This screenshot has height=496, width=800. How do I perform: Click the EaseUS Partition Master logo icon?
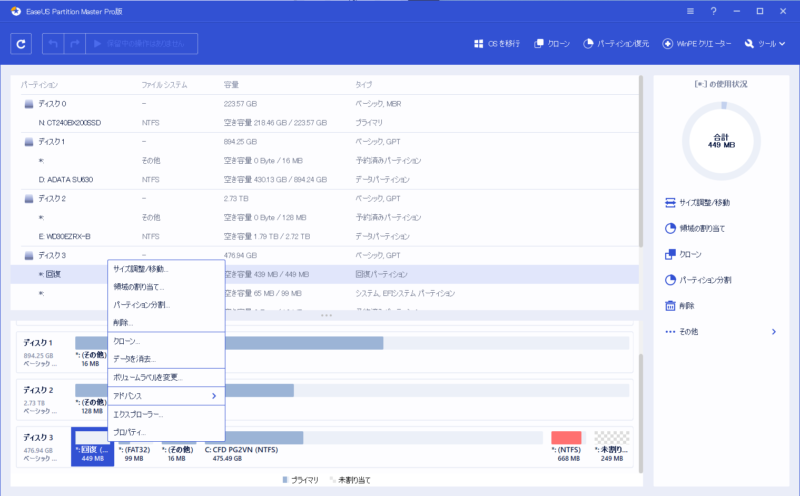pyautogui.click(x=16, y=11)
